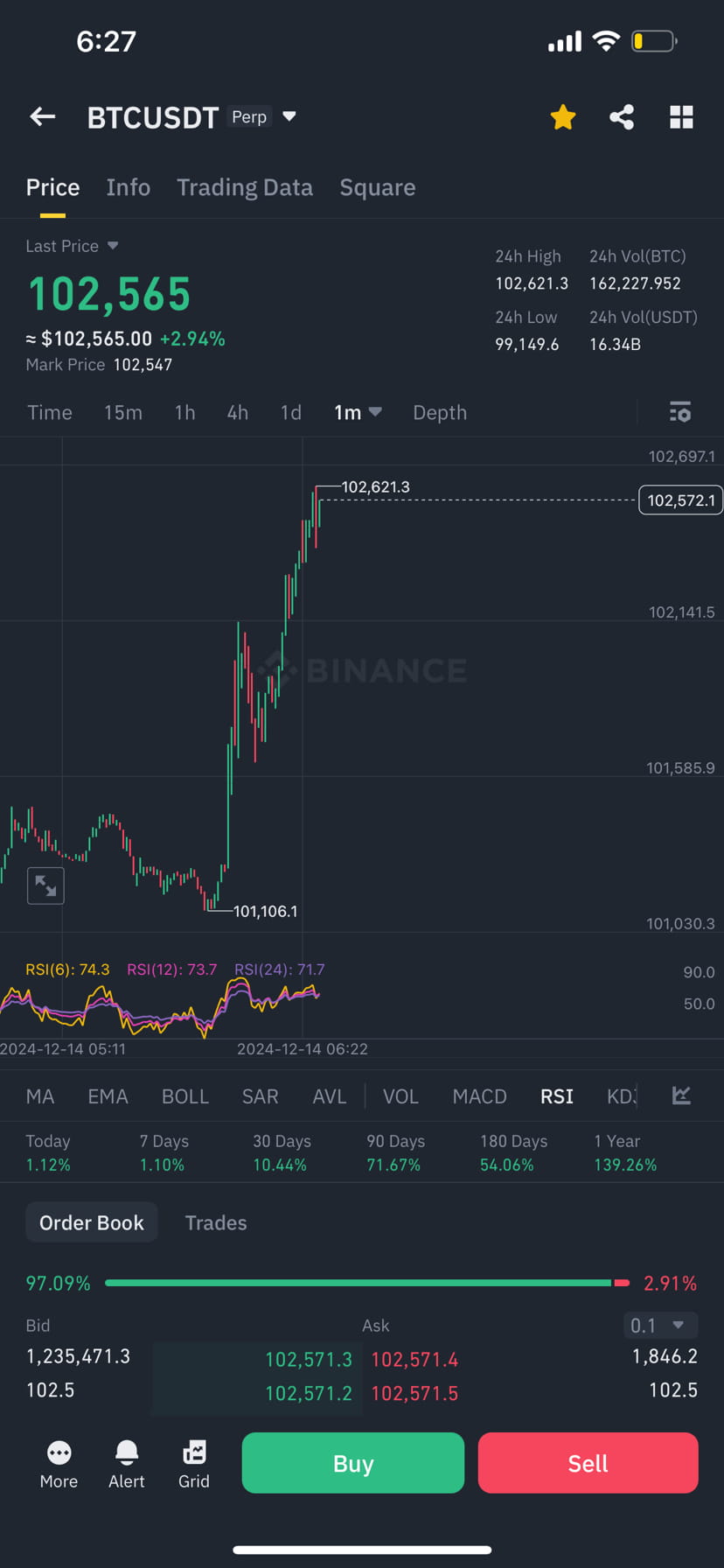Viewport: 724px width, 1568px height.
Task: Tap the green Buy button
Action: (x=353, y=1463)
